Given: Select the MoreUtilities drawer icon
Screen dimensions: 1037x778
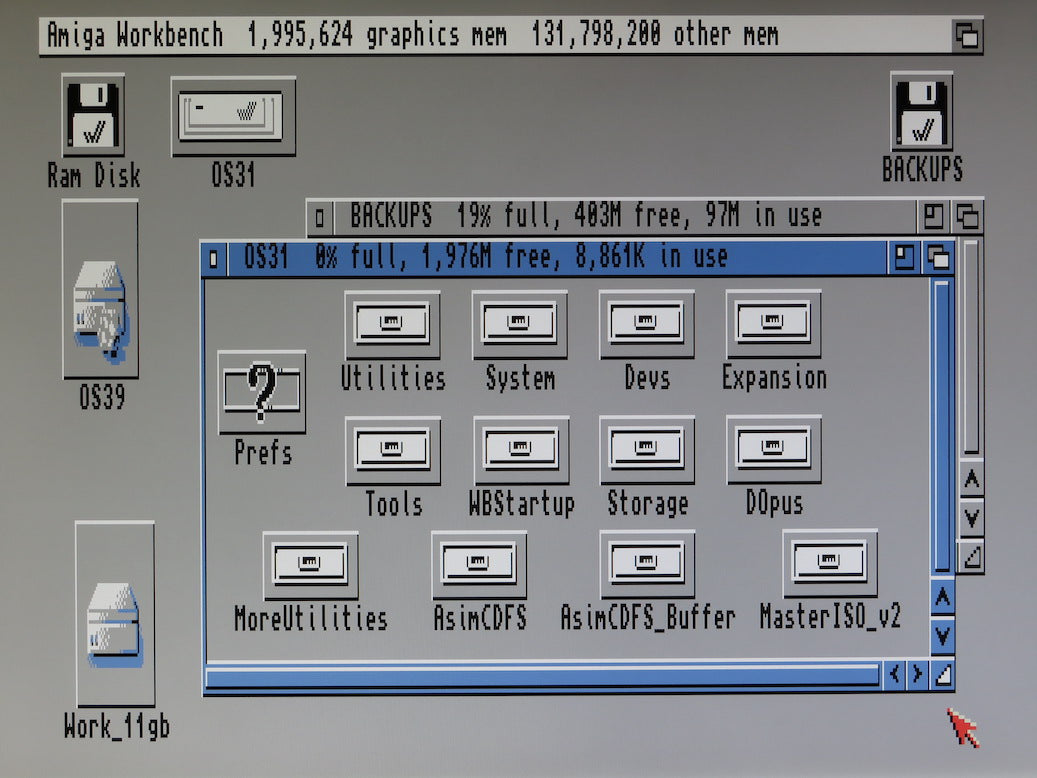Looking at the screenshot, I should tap(310, 566).
